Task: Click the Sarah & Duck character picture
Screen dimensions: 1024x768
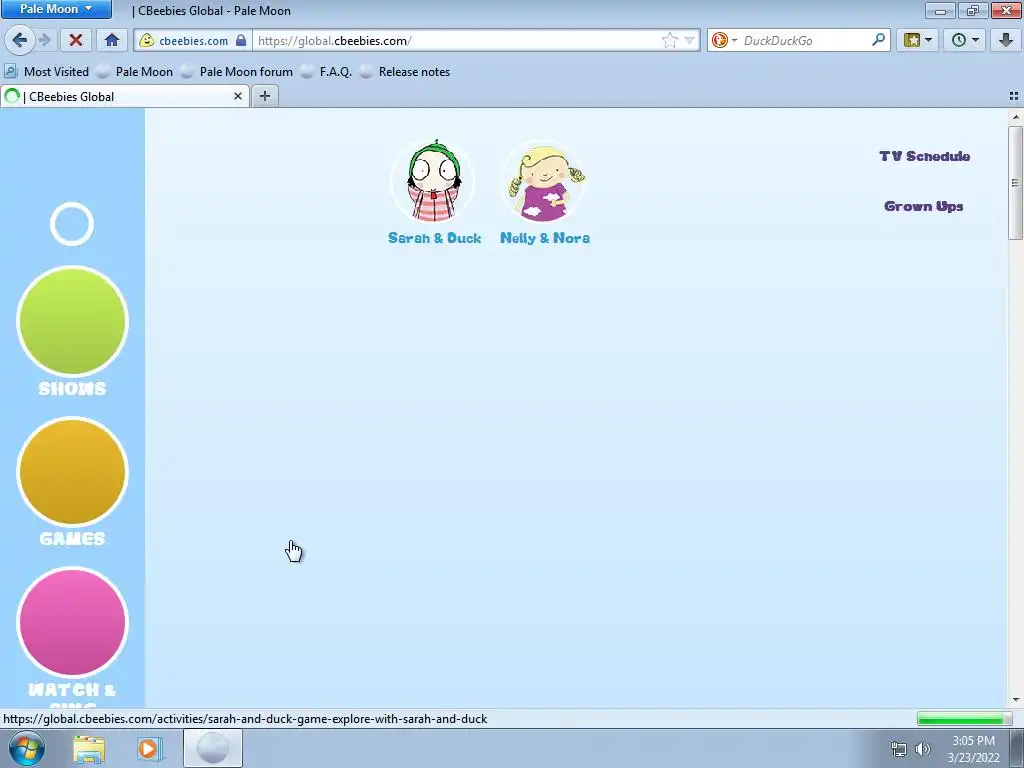Action: click(x=433, y=182)
